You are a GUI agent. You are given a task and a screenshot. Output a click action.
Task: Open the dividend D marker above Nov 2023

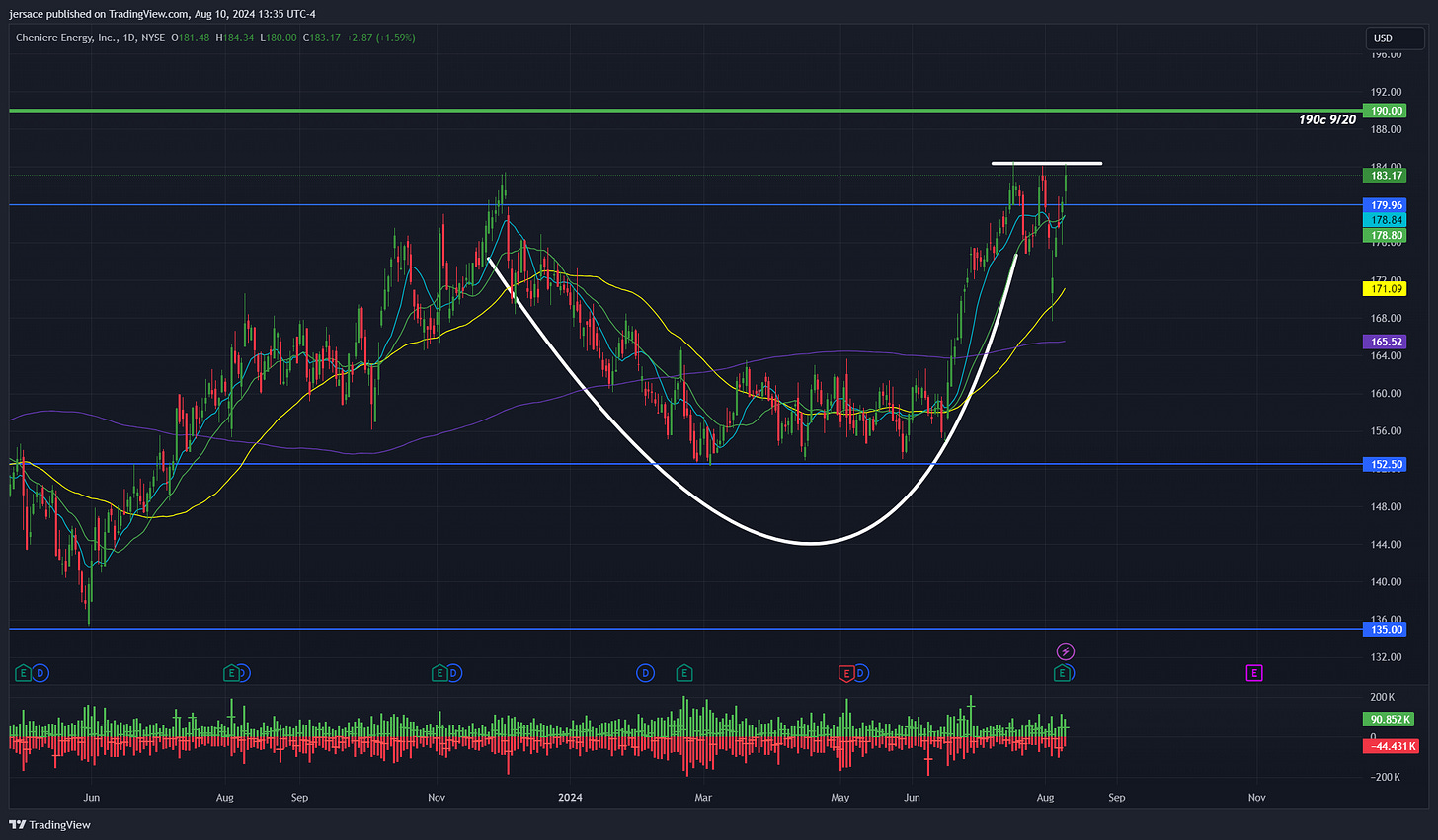[x=453, y=673]
